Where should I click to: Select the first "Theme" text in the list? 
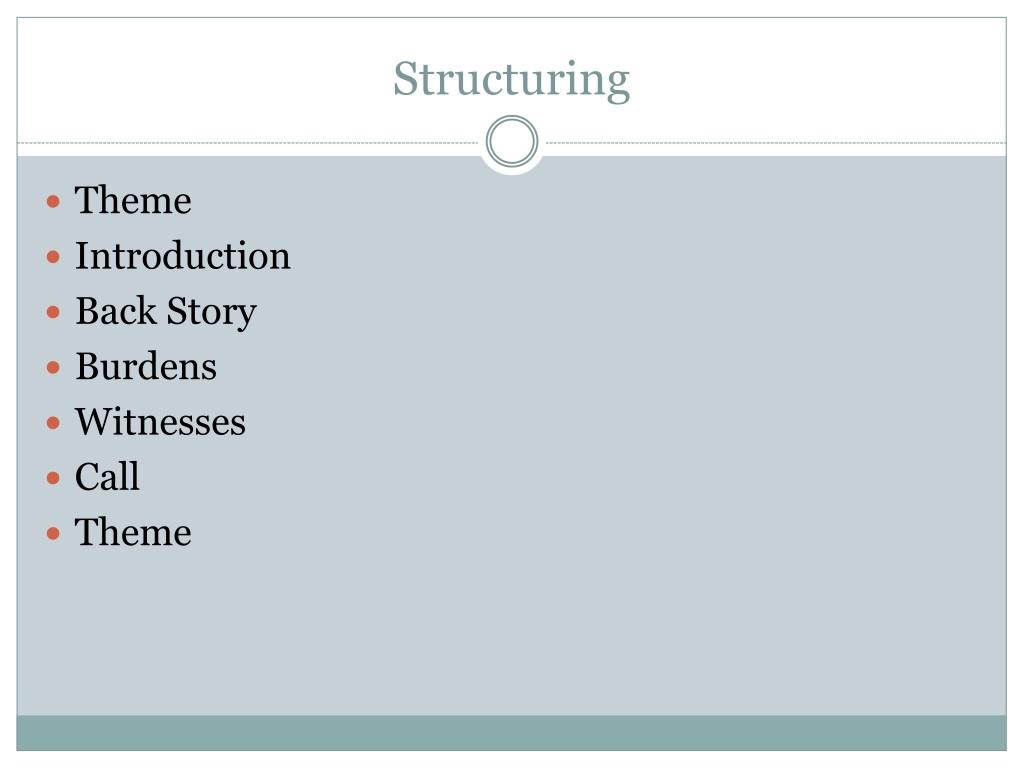coord(133,200)
